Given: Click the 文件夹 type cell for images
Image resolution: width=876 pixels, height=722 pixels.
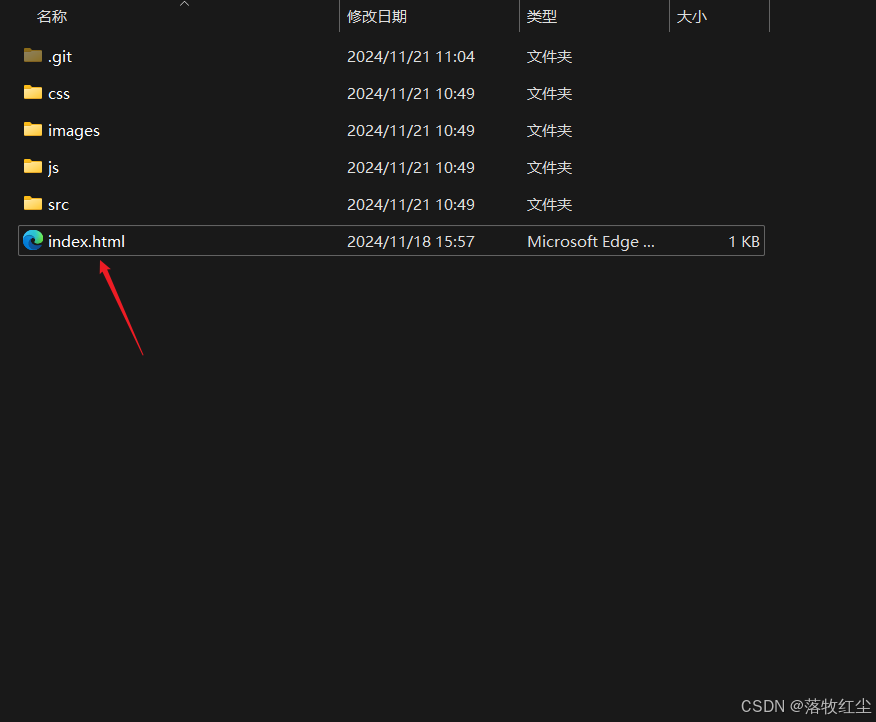Looking at the screenshot, I should (549, 130).
